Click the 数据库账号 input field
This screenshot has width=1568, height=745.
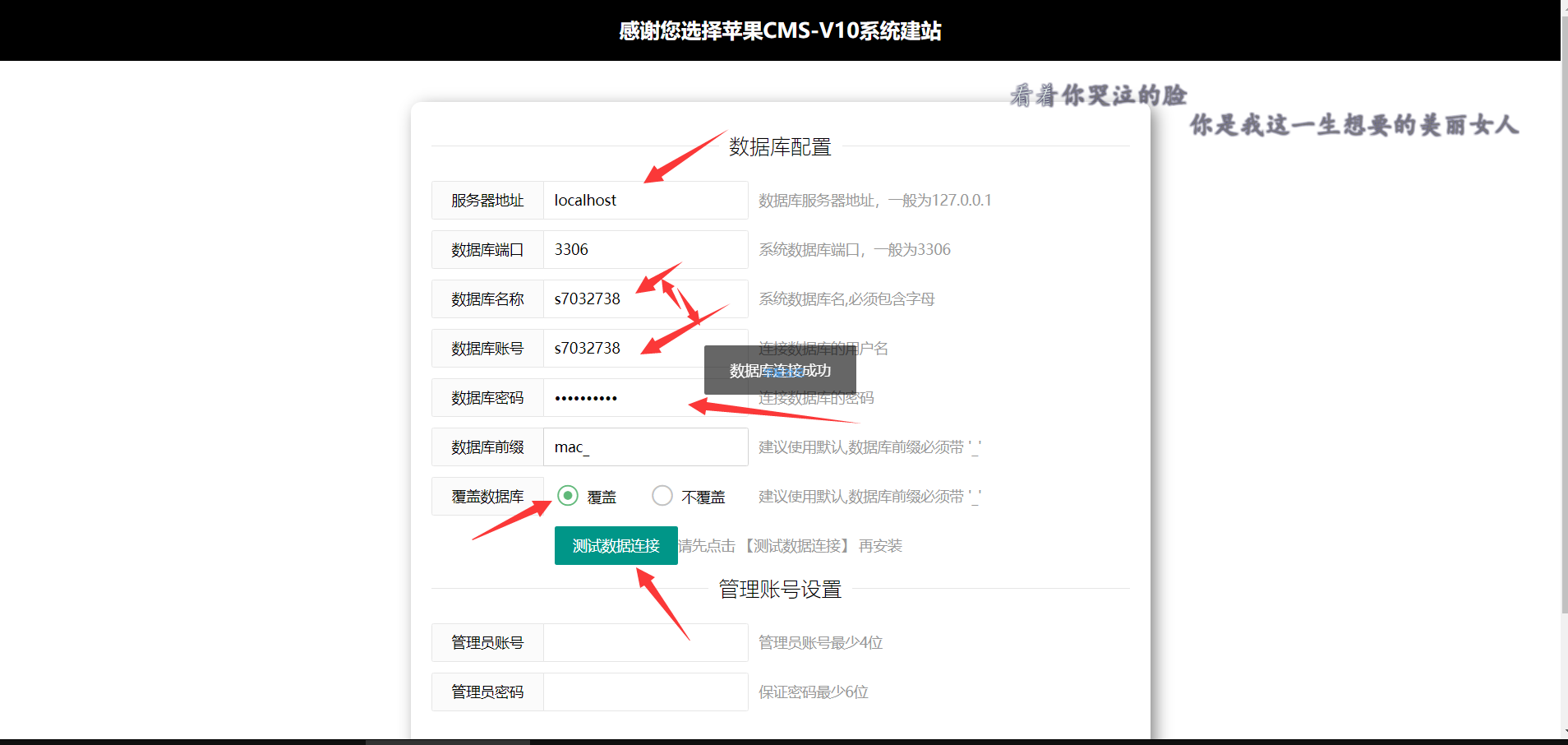click(646, 348)
